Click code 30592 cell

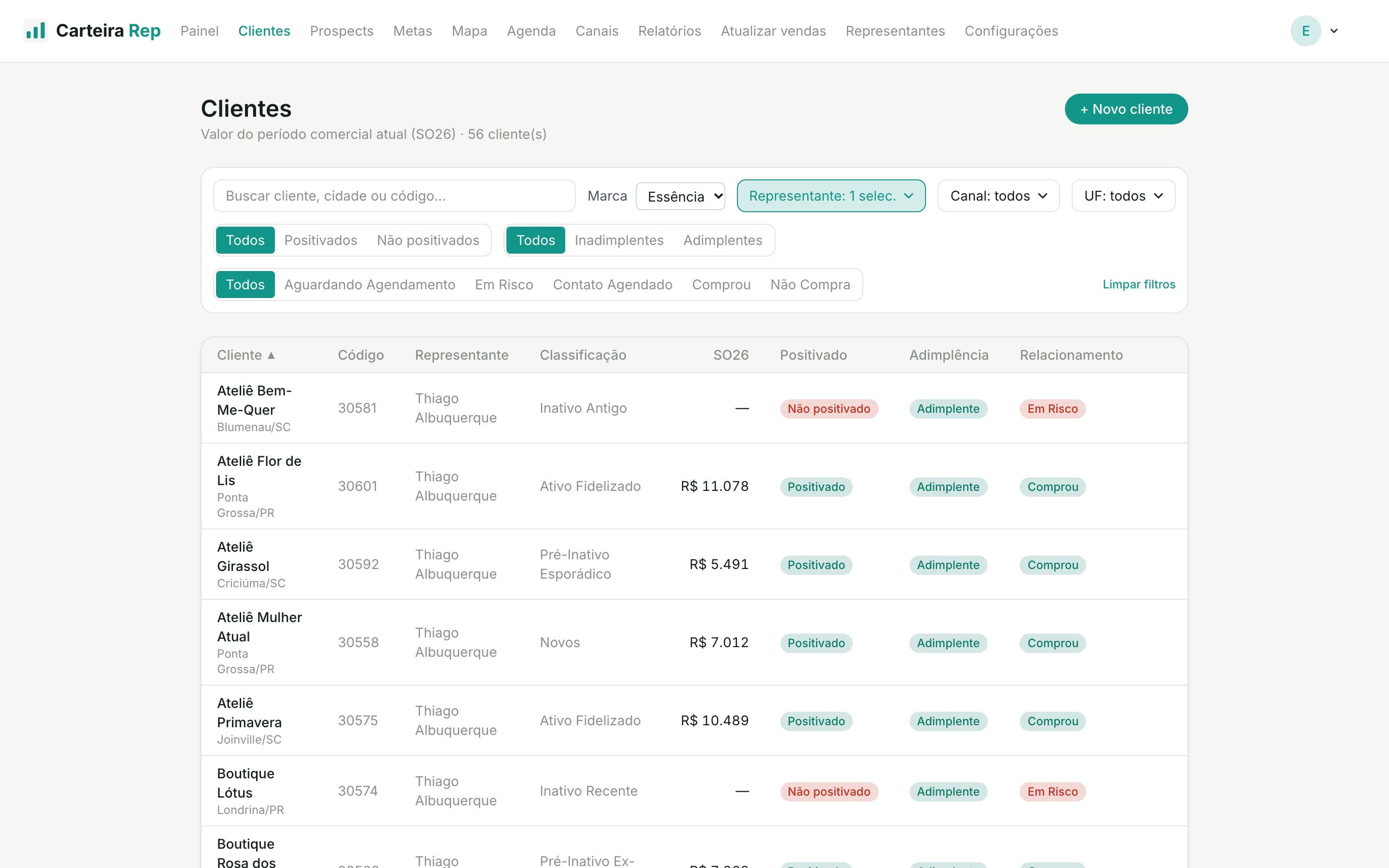click(x=358, y=564)
